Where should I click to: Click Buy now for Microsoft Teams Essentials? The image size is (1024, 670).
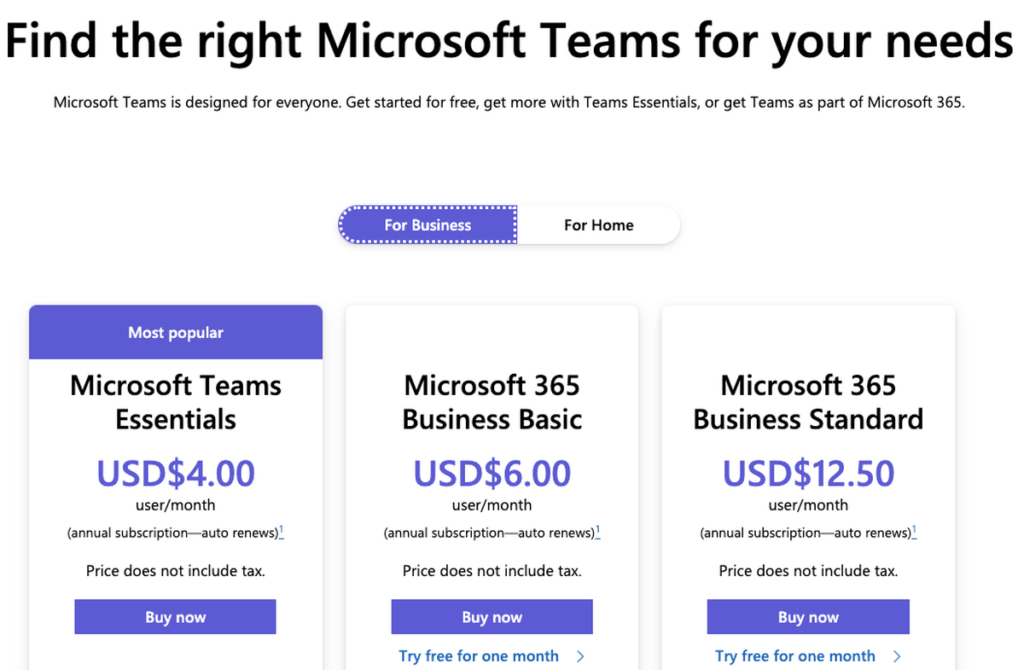[175, 617]
